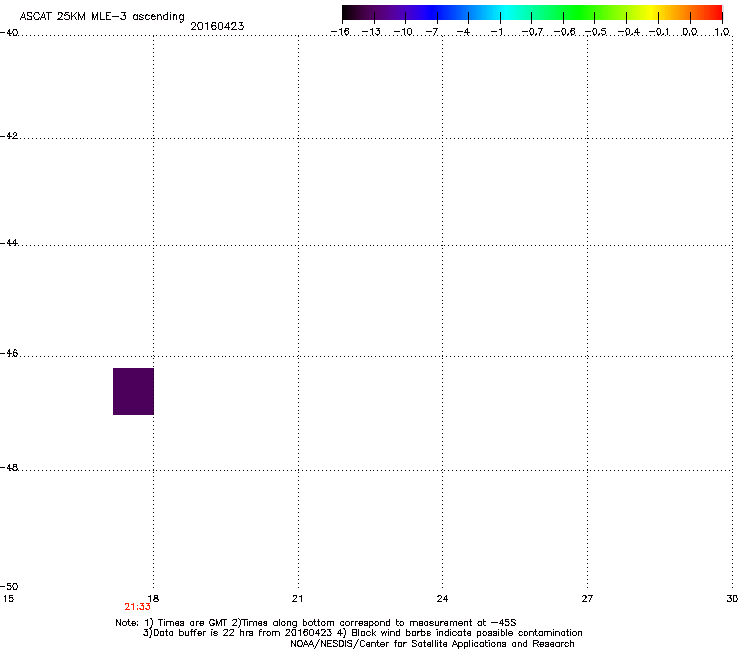Click the -7 color scale label
740x650 pixels.
click(432, 32)
